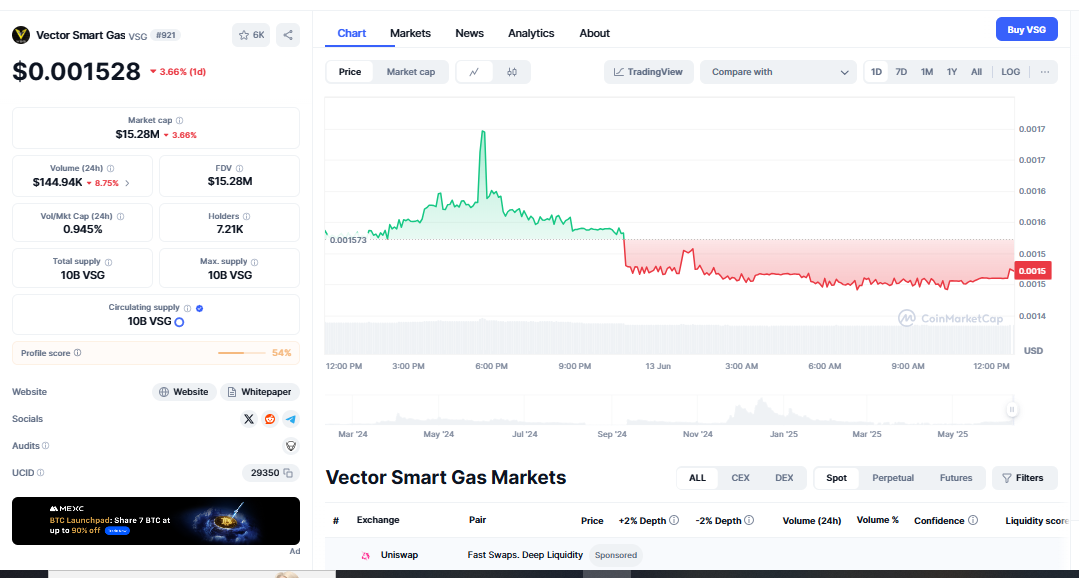Filter markets by DEX
The width and height of the screenshot is (1079, 578).
tap(784, 478)
